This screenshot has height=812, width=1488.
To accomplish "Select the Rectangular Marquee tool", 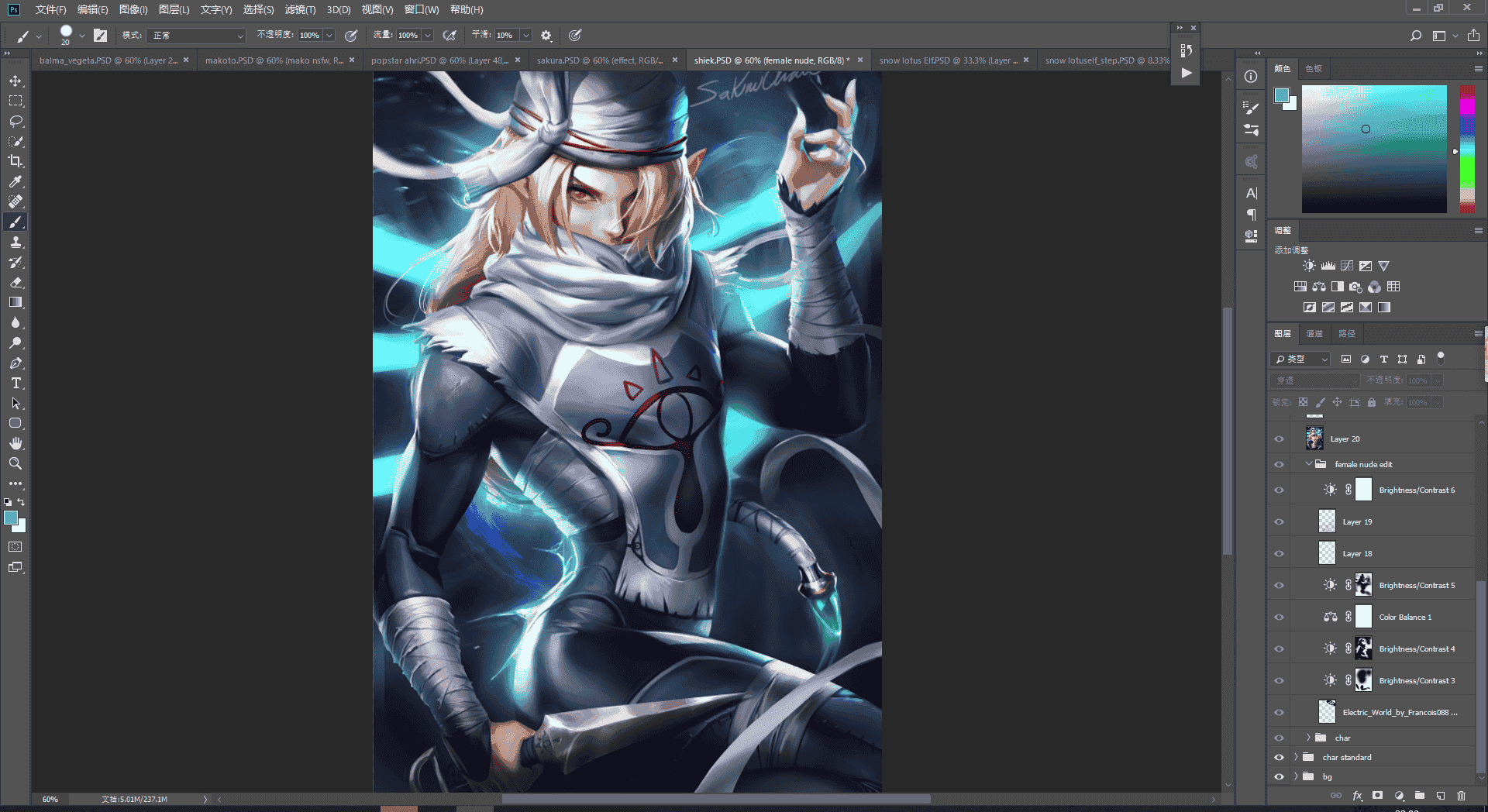I will click(15, 101).
